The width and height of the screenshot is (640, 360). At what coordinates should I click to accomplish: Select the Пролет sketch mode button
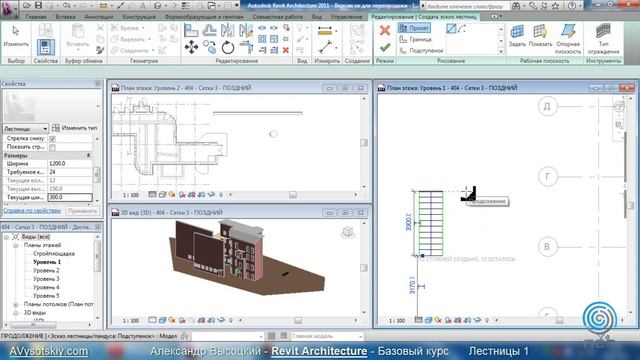(414, 28)
